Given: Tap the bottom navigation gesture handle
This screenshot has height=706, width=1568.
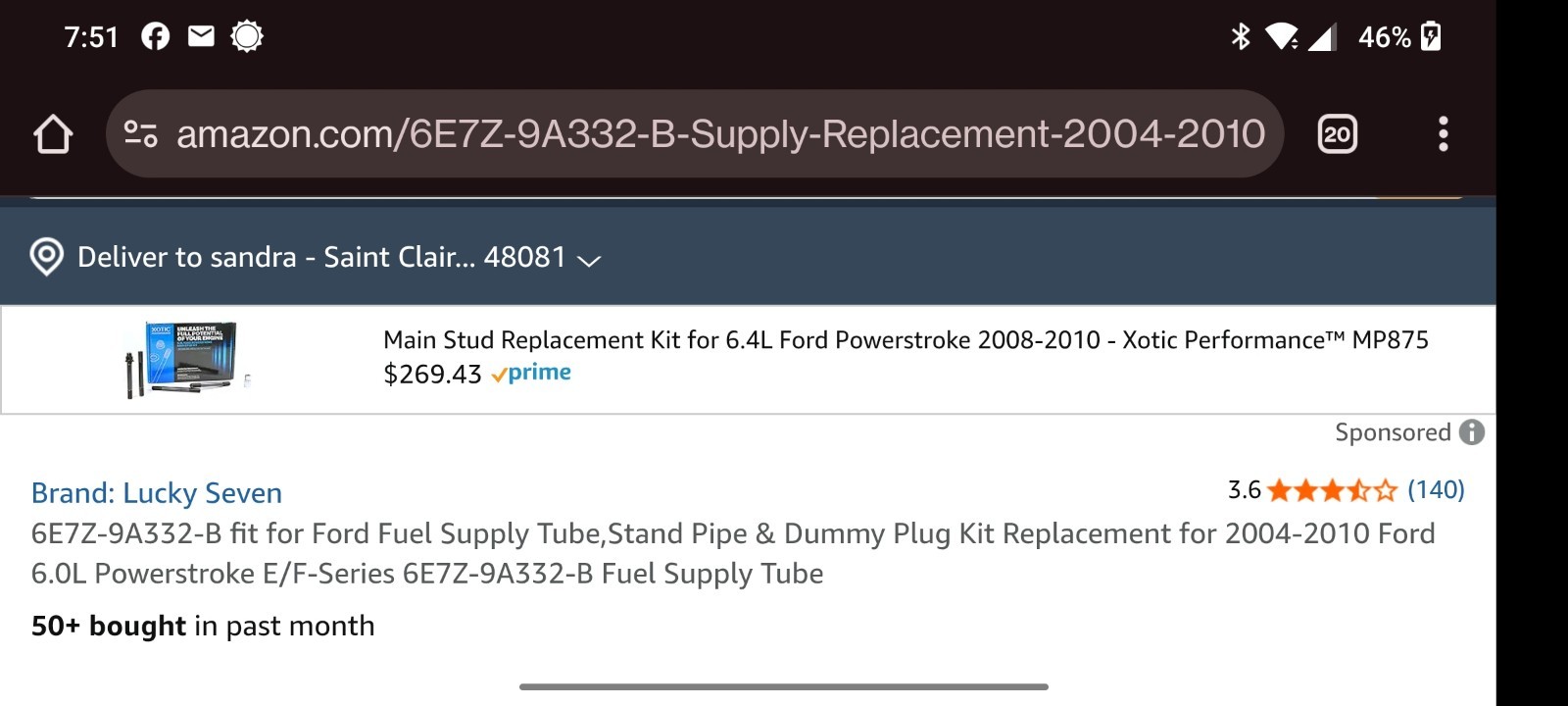Looking at the screenshot, I should (784, 686).
